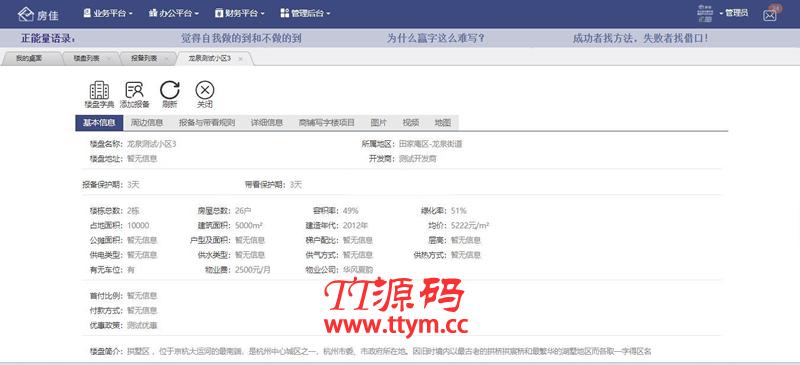This screenshot has height=365, width=800.
Task: Click the 建造年代 value 2012年
Action: coord(355,226)
